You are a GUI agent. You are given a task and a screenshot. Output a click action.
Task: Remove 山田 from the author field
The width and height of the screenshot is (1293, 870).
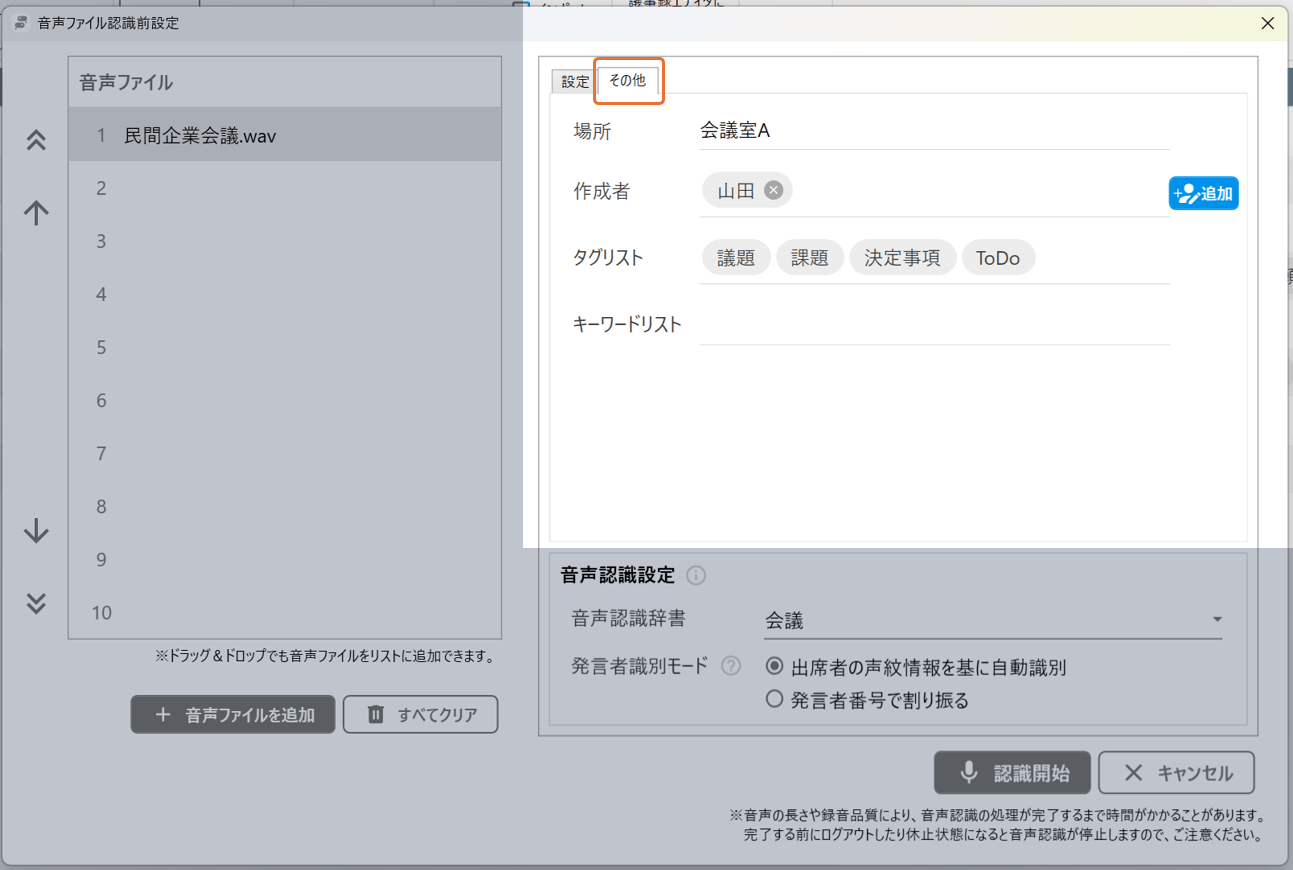(x=773, y=190)
